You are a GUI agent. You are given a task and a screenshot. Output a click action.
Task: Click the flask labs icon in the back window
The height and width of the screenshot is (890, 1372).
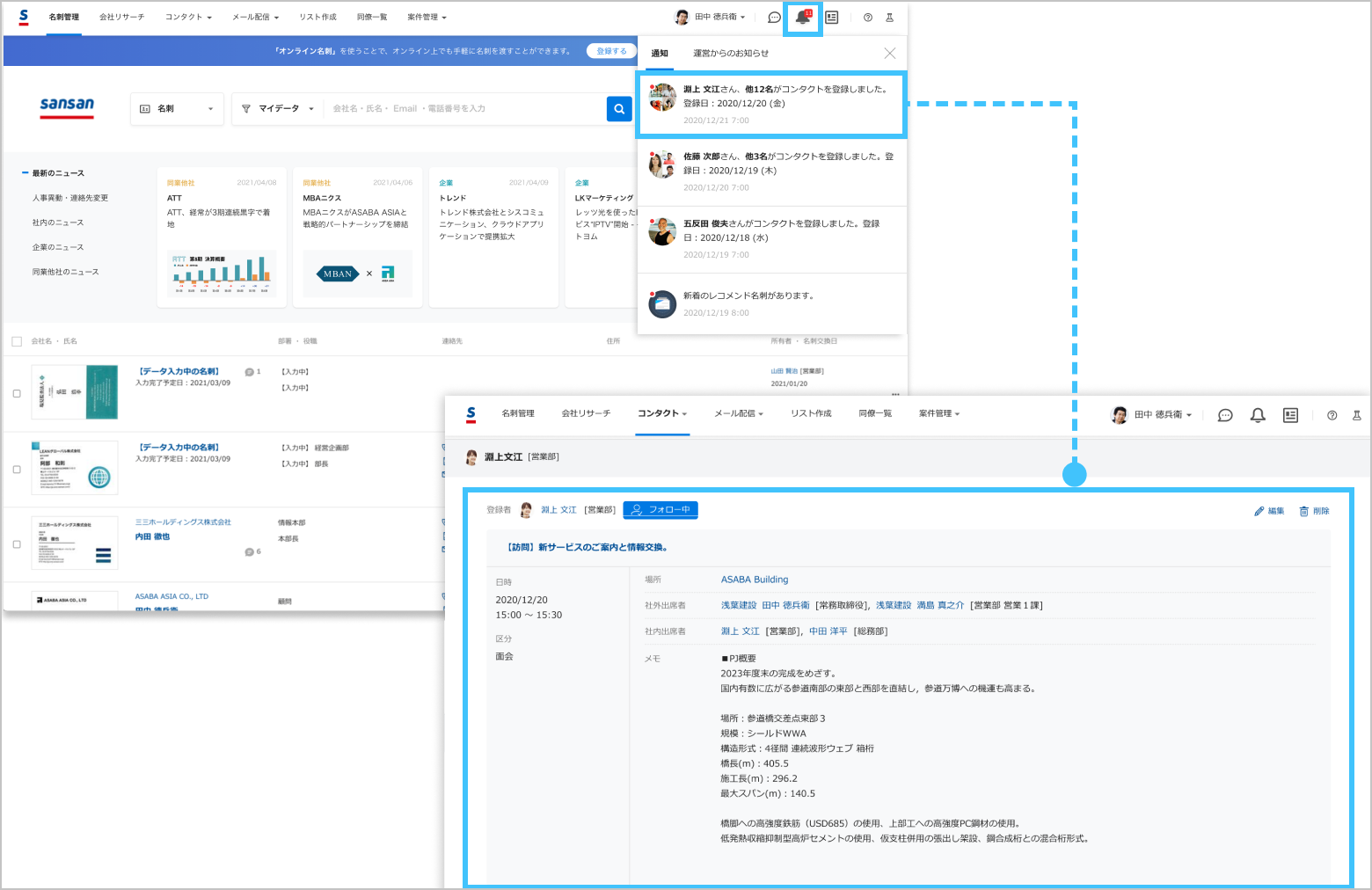(x=889, y=18)
